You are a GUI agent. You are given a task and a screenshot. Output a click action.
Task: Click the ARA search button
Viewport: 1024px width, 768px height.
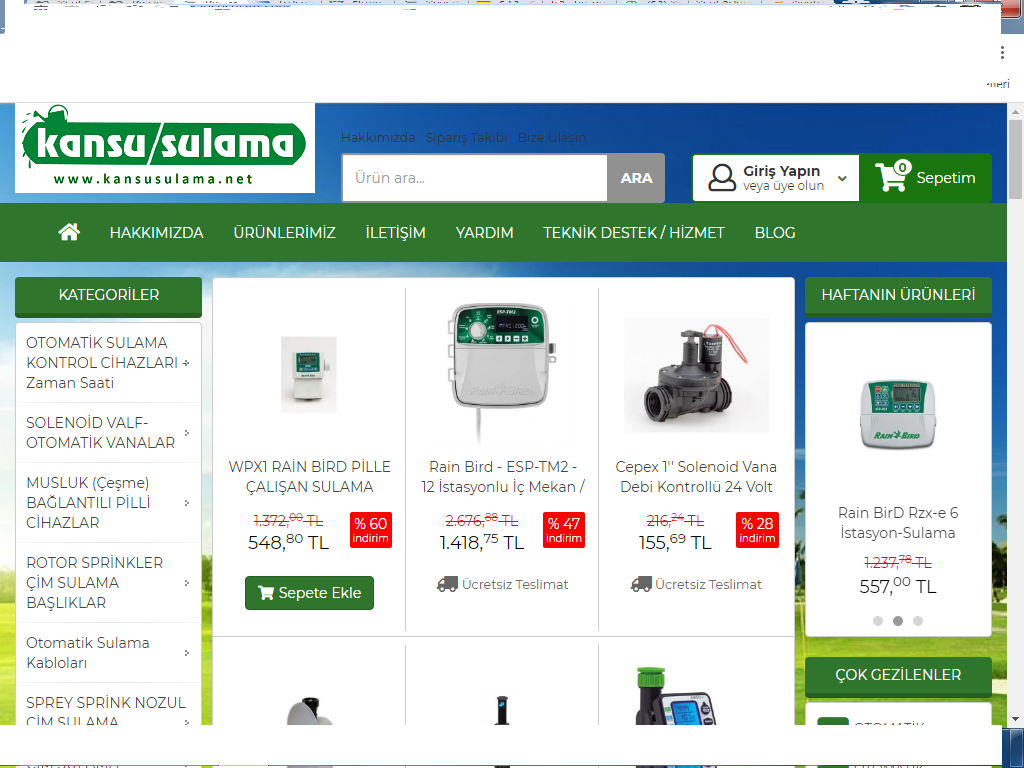point(636,178)
